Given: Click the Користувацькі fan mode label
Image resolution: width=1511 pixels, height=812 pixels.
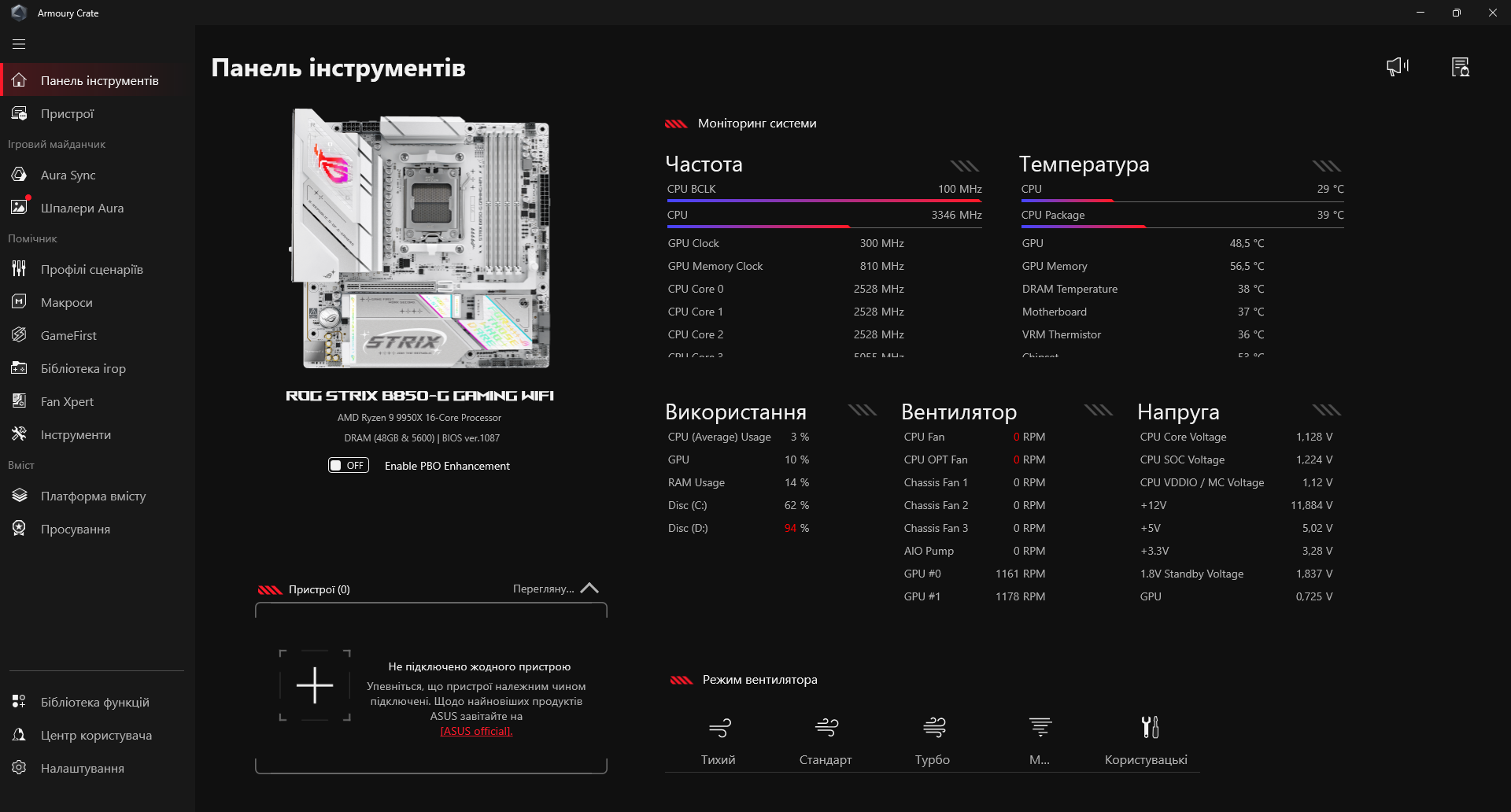Looking at the screenshot, I should tap(1146, 759).
